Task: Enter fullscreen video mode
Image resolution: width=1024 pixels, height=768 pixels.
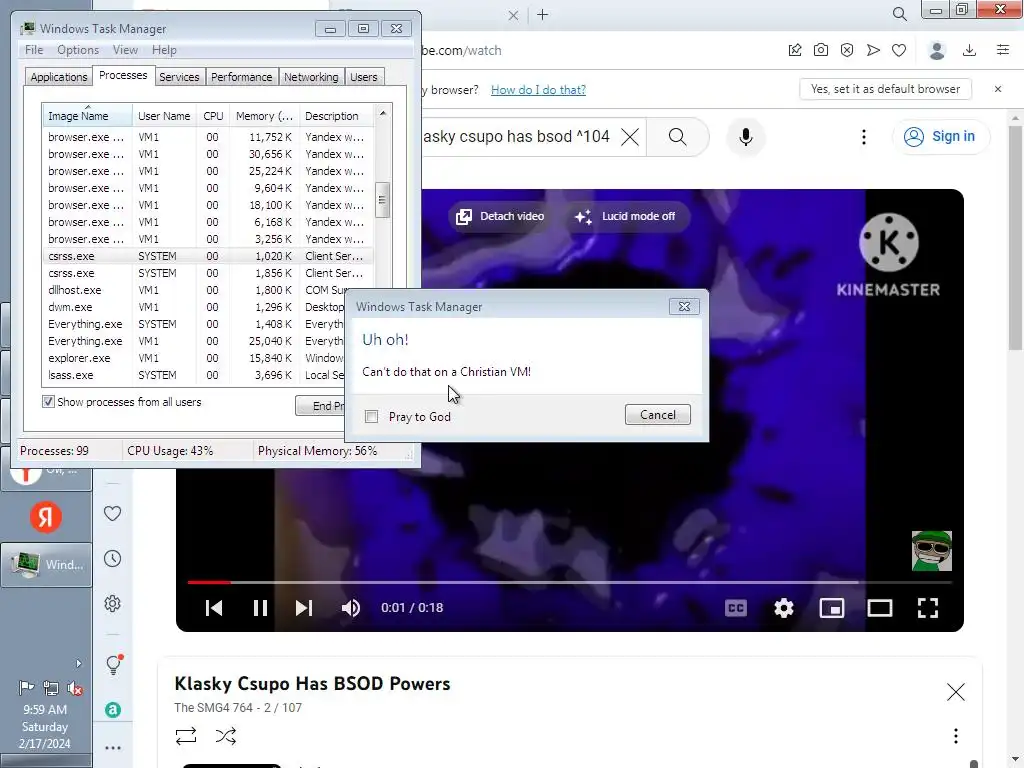Action: click(928, 608)
